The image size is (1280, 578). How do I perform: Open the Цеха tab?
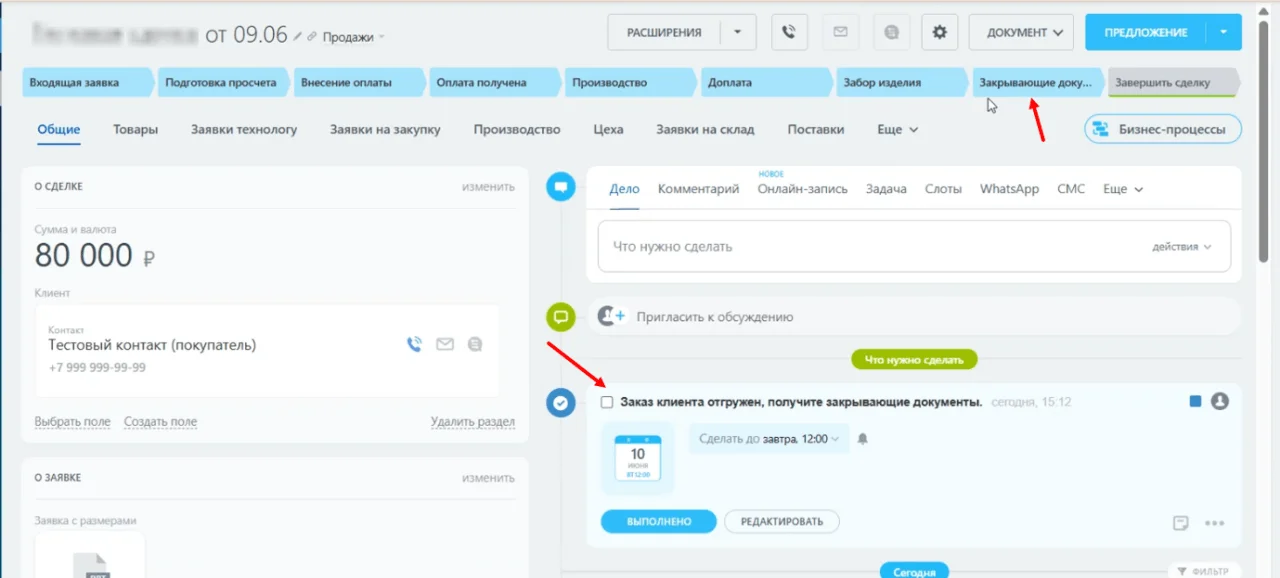(x=608, y=129)
